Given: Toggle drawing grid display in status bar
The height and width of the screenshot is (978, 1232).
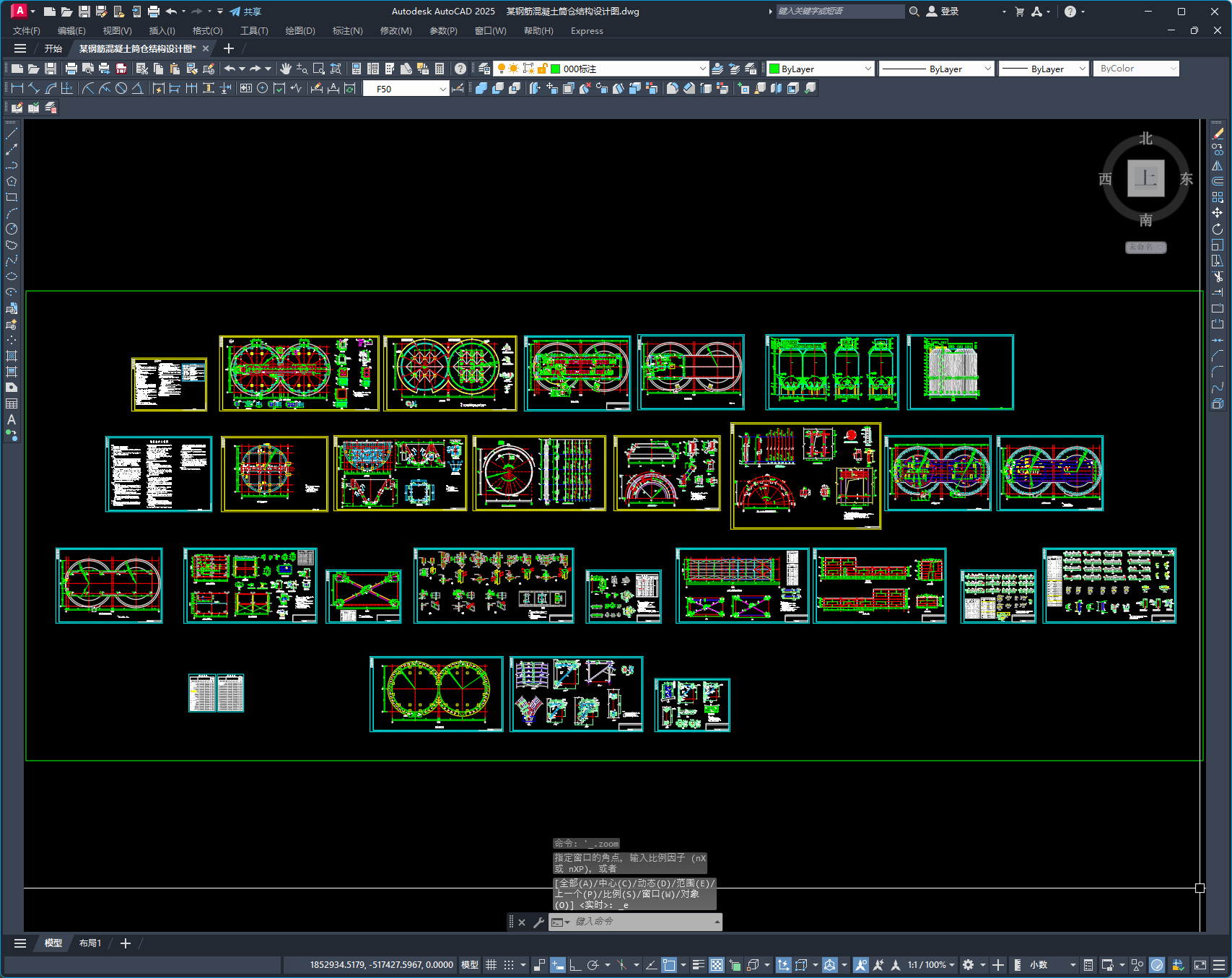Looking at the screenshot, I should pos(492,965).
